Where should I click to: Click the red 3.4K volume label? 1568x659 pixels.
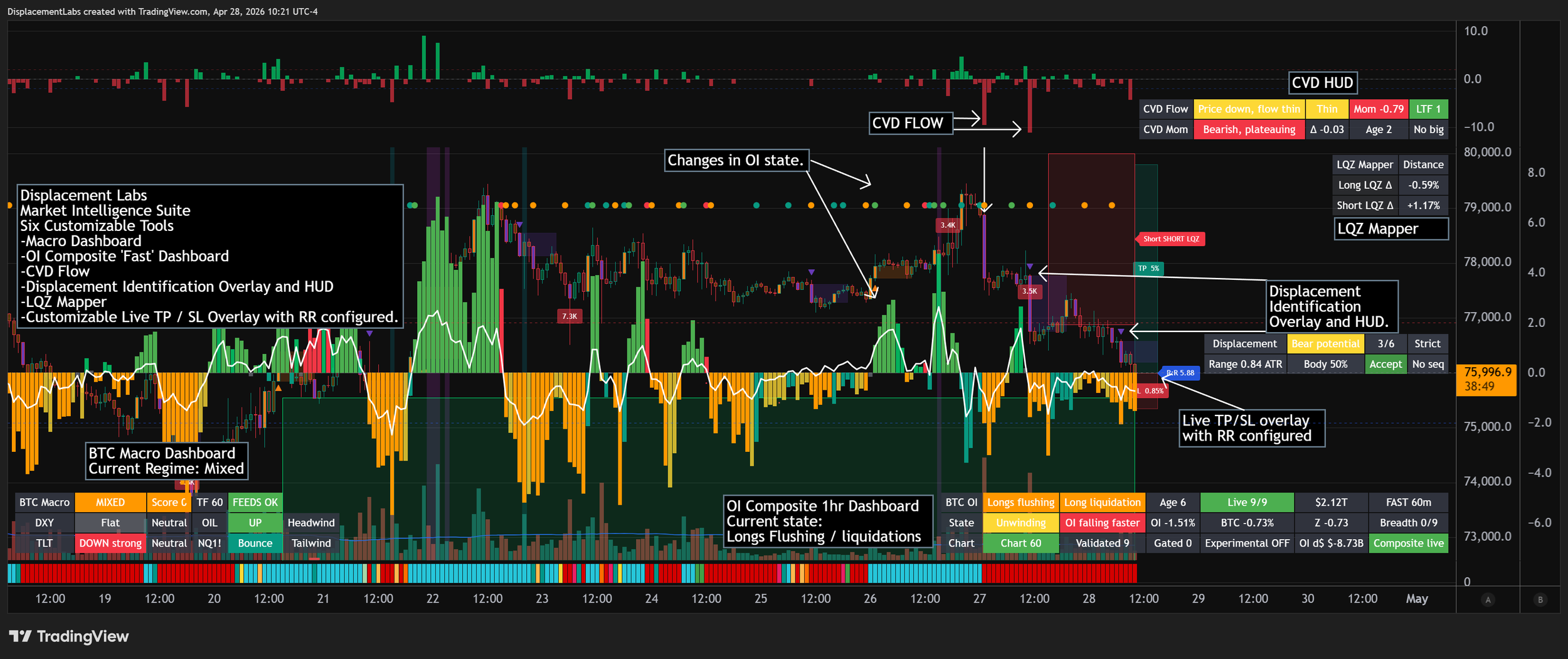pyautogui.click(x=948, y=225)
